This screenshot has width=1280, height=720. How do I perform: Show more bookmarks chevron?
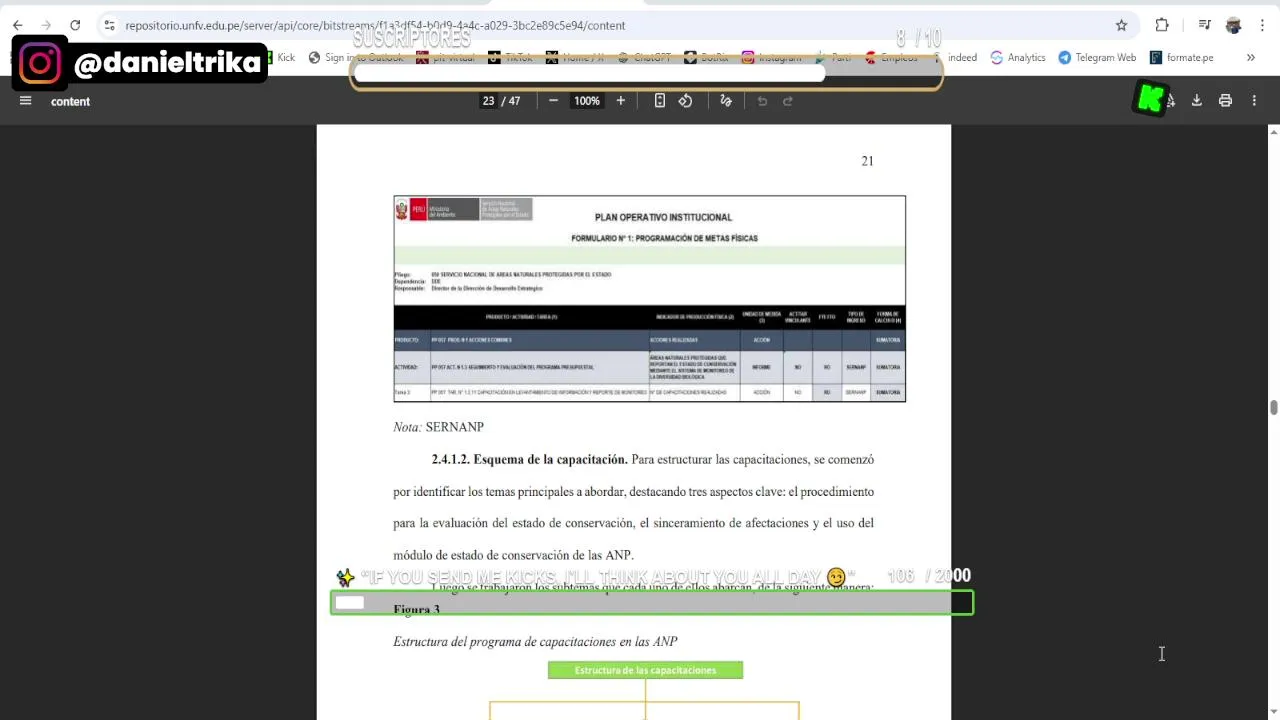(x=1250, y=57)
